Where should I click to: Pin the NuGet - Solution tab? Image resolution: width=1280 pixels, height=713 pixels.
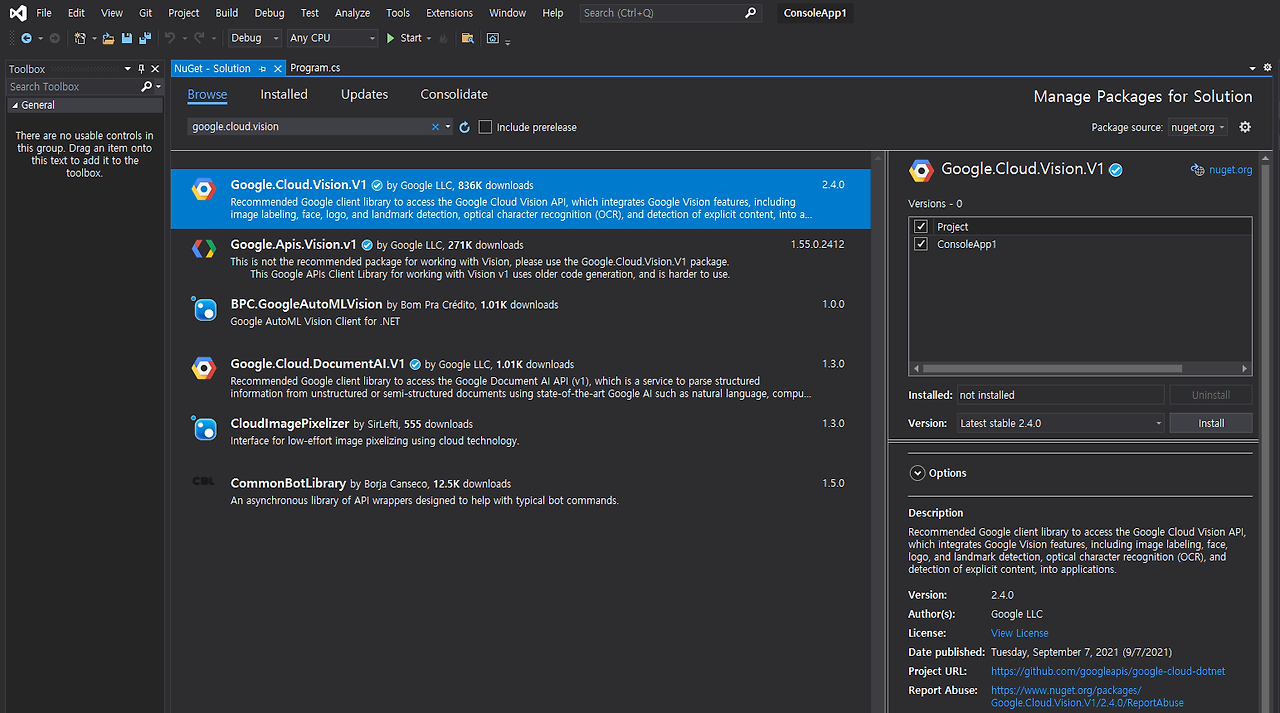pyautogui.click(x=263, y=69)
